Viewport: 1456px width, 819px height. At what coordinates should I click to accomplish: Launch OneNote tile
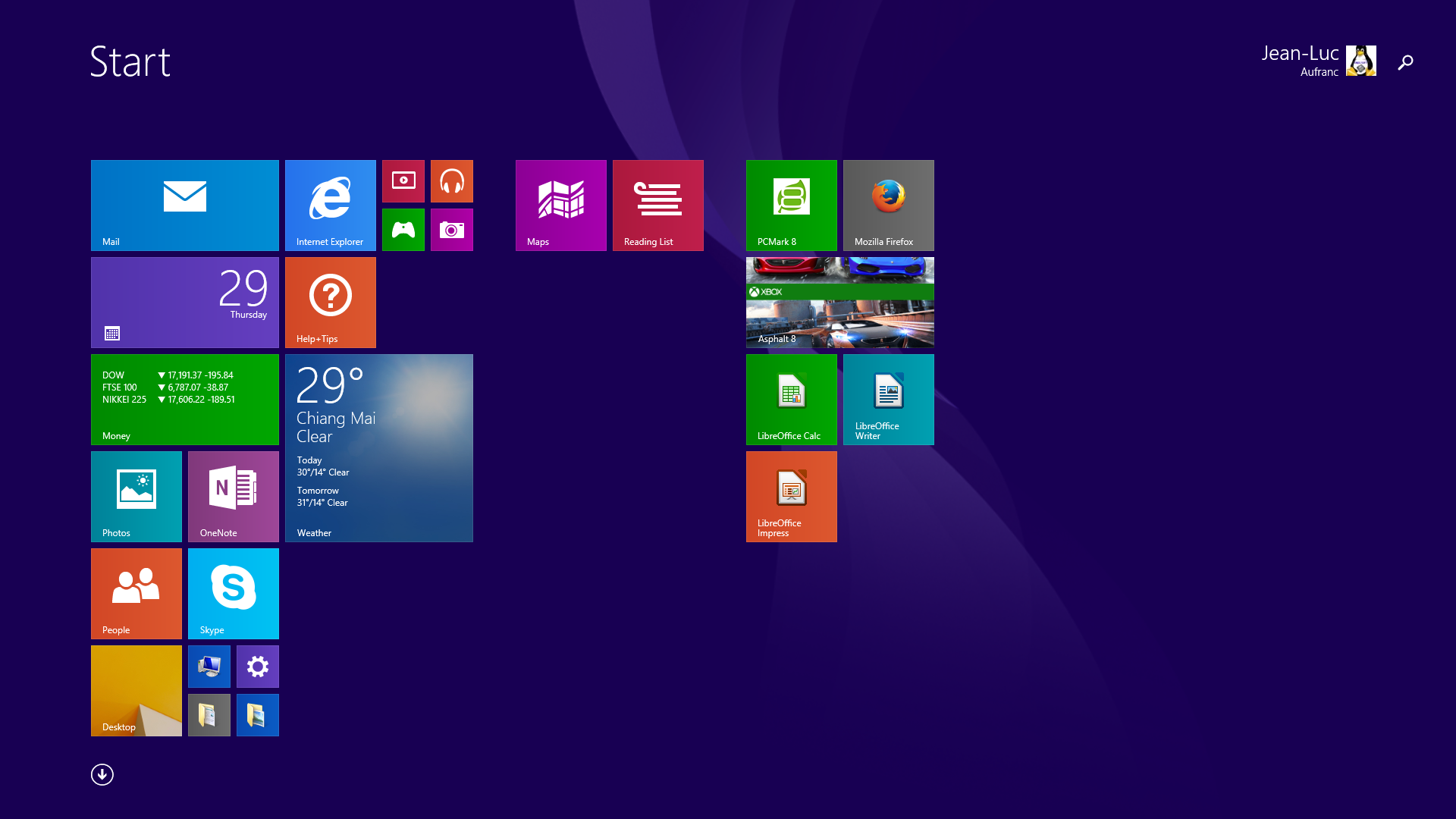click(234, 497)
